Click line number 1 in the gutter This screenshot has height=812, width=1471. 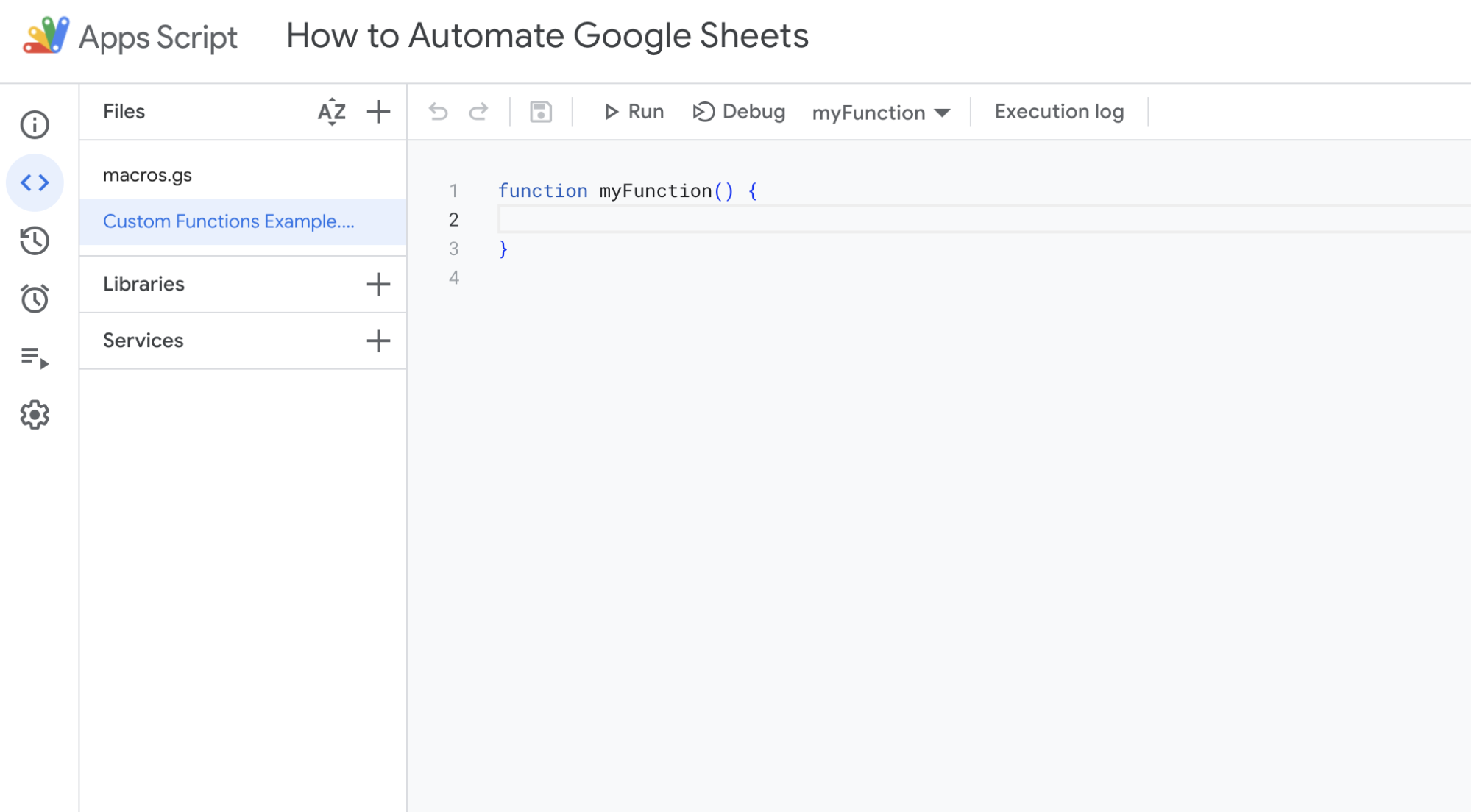(454, 191)
